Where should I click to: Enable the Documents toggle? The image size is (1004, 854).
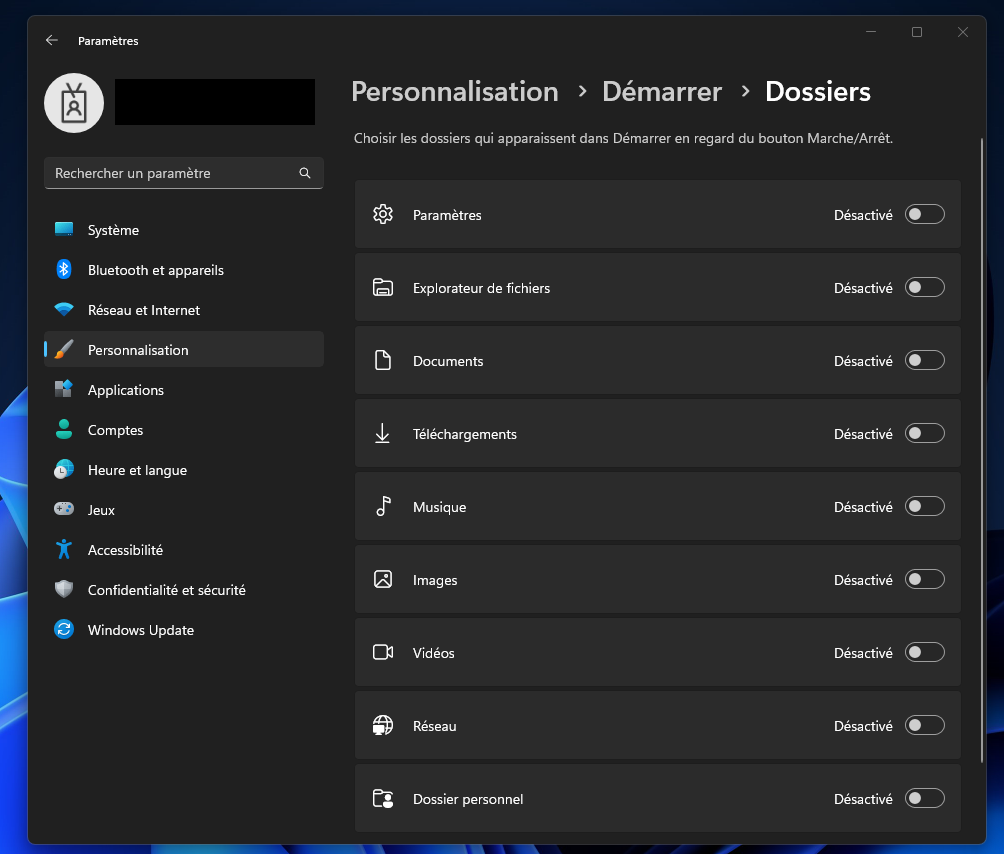click(x=924, y=360)
